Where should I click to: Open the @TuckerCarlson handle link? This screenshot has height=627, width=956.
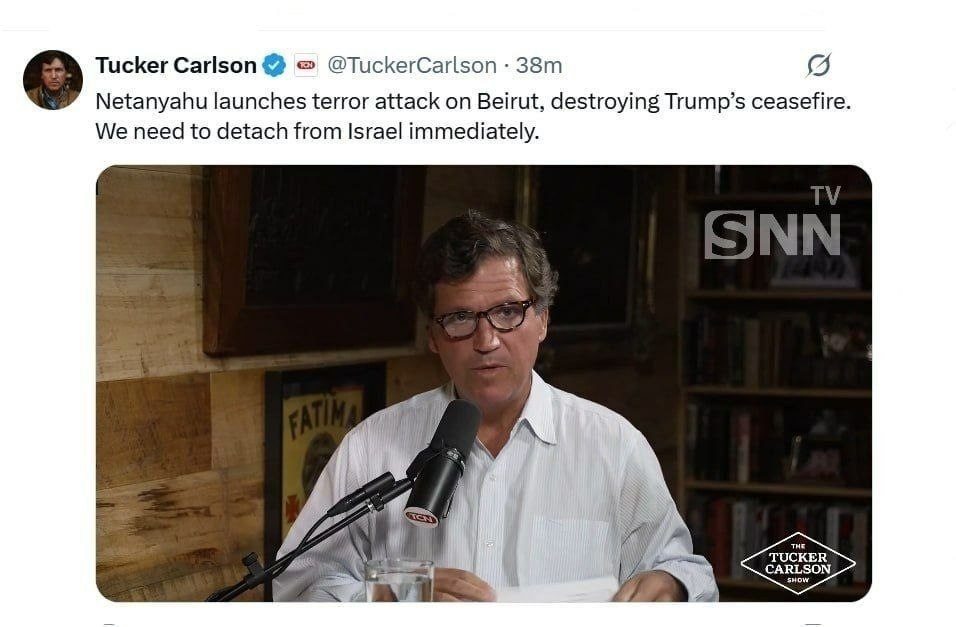(x=412, y=66)
